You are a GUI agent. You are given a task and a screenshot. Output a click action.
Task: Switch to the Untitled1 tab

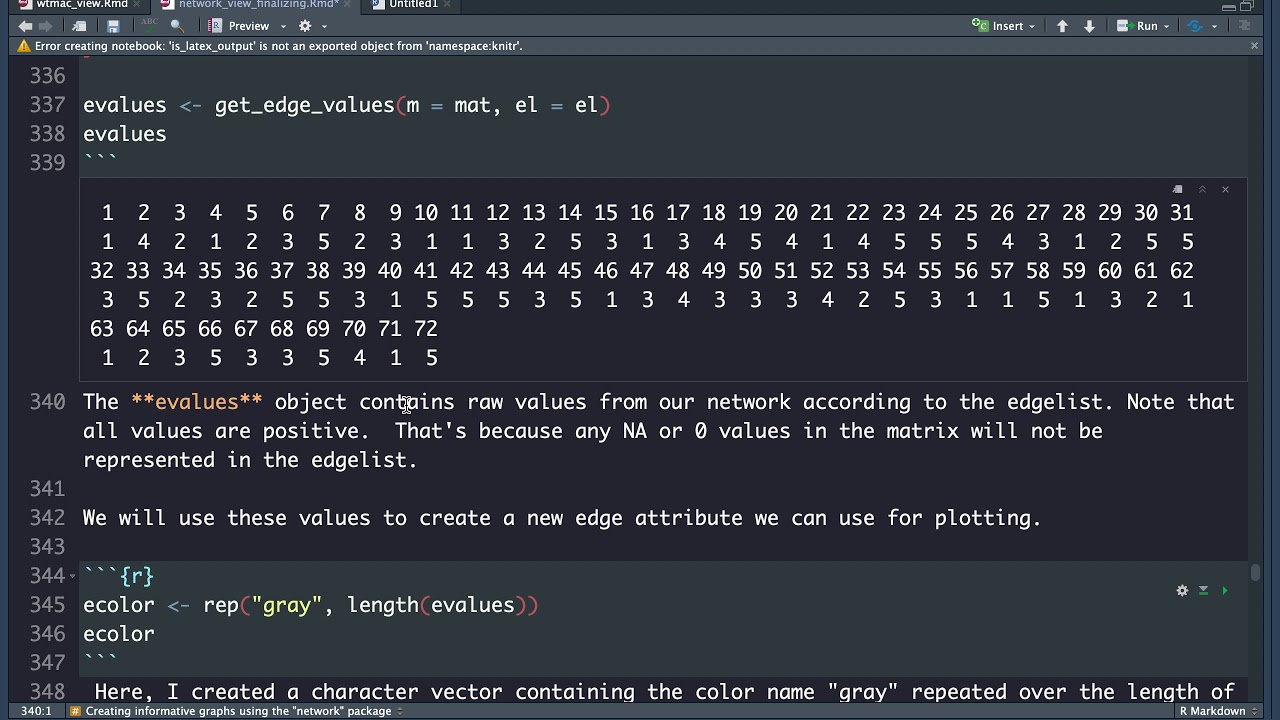point(413,4)
